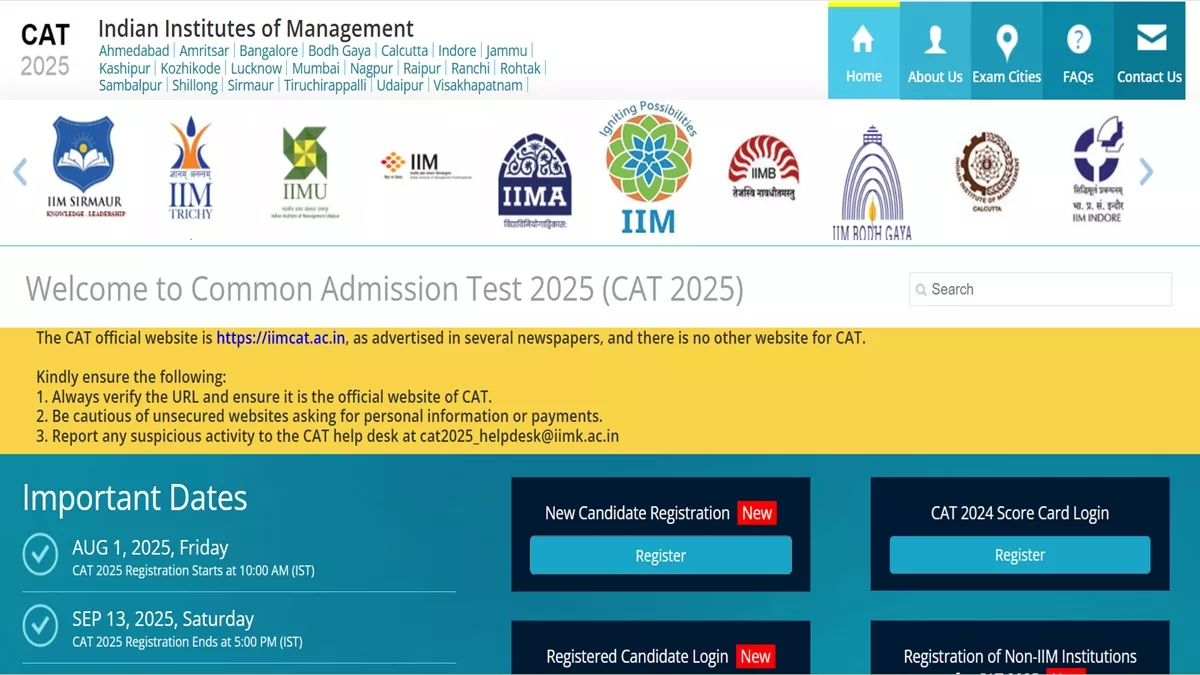
Task: Open the https://iimcat.ac.in link
Action: click(281, 338)
